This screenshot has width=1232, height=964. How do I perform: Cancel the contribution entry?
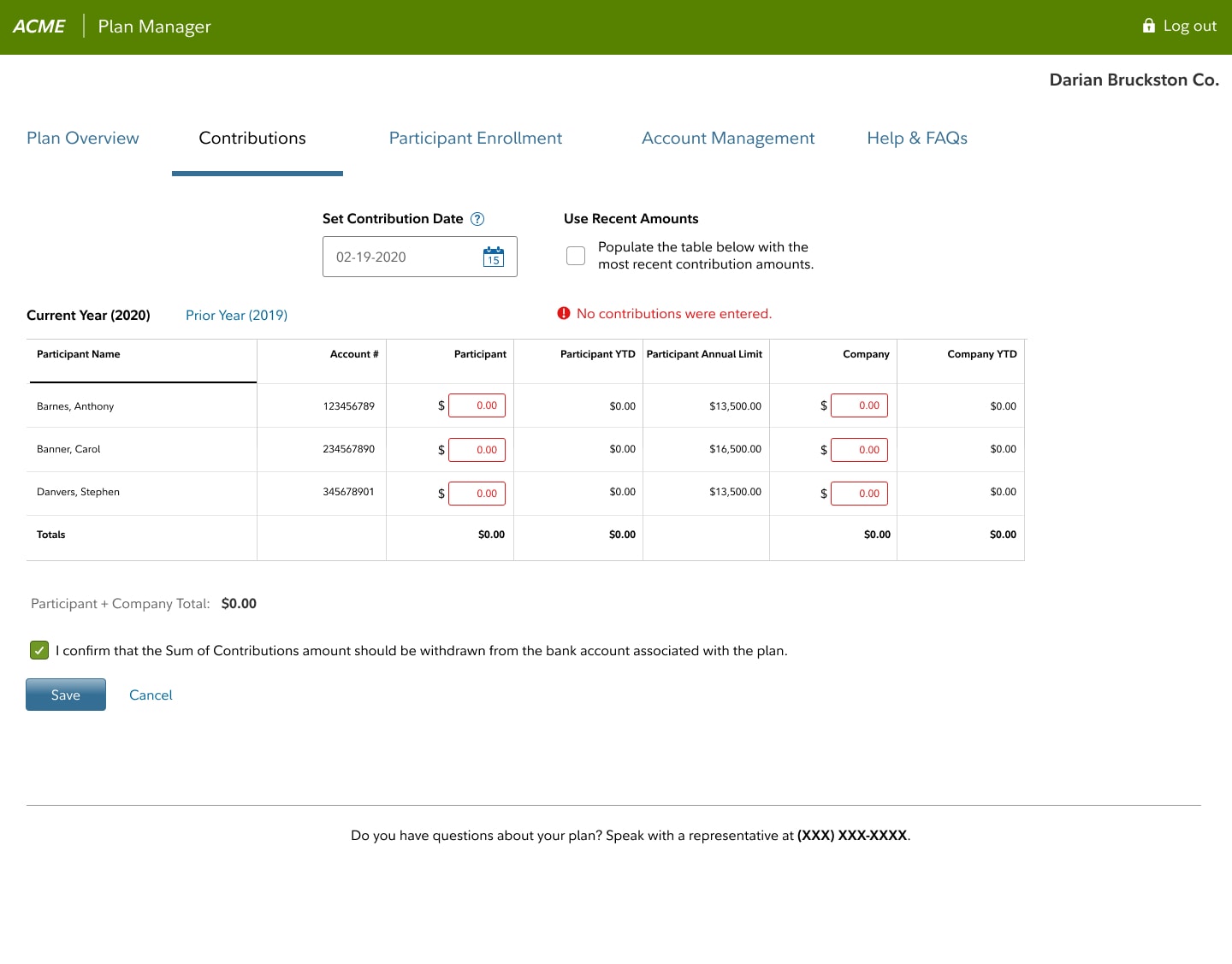click(x=151, y=695)
